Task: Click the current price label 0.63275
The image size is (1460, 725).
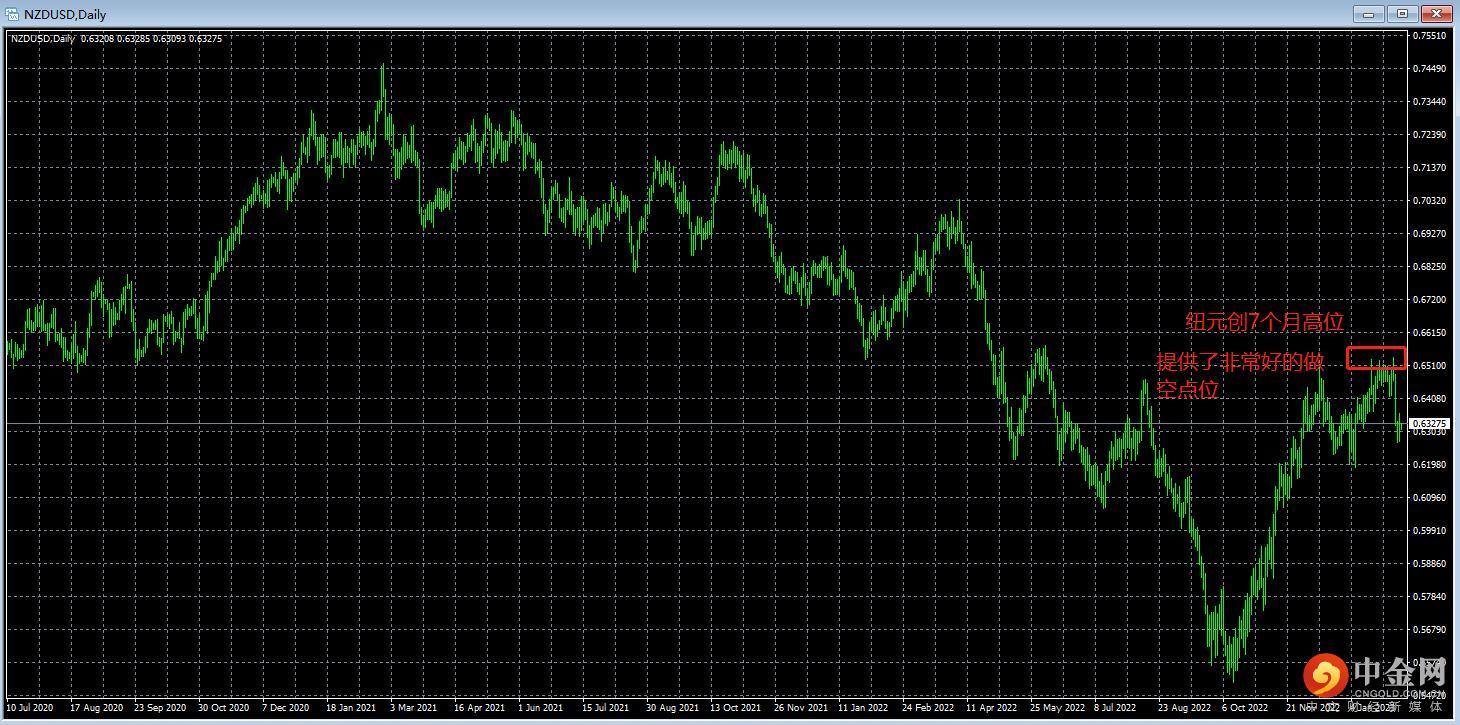Action: click(x=1430, y=424)
